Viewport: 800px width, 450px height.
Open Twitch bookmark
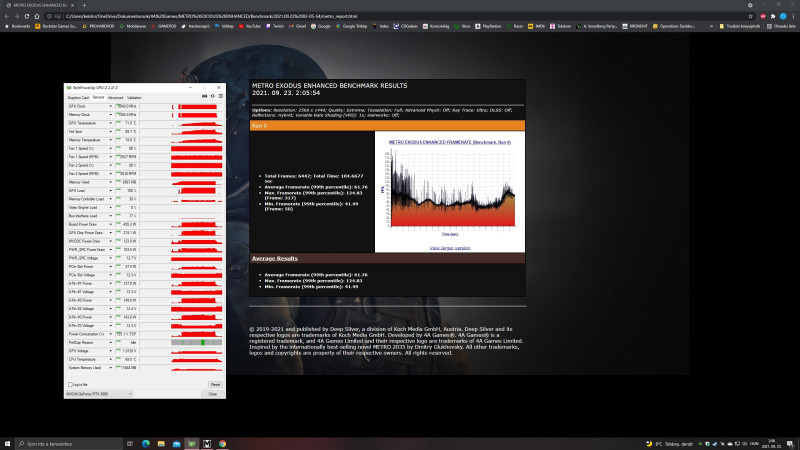[x=275, y=26]
